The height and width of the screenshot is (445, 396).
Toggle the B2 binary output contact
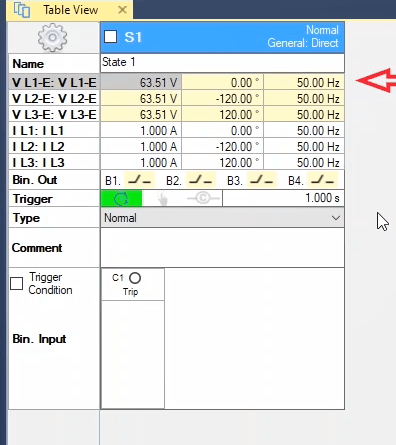(x=201, y=180)
